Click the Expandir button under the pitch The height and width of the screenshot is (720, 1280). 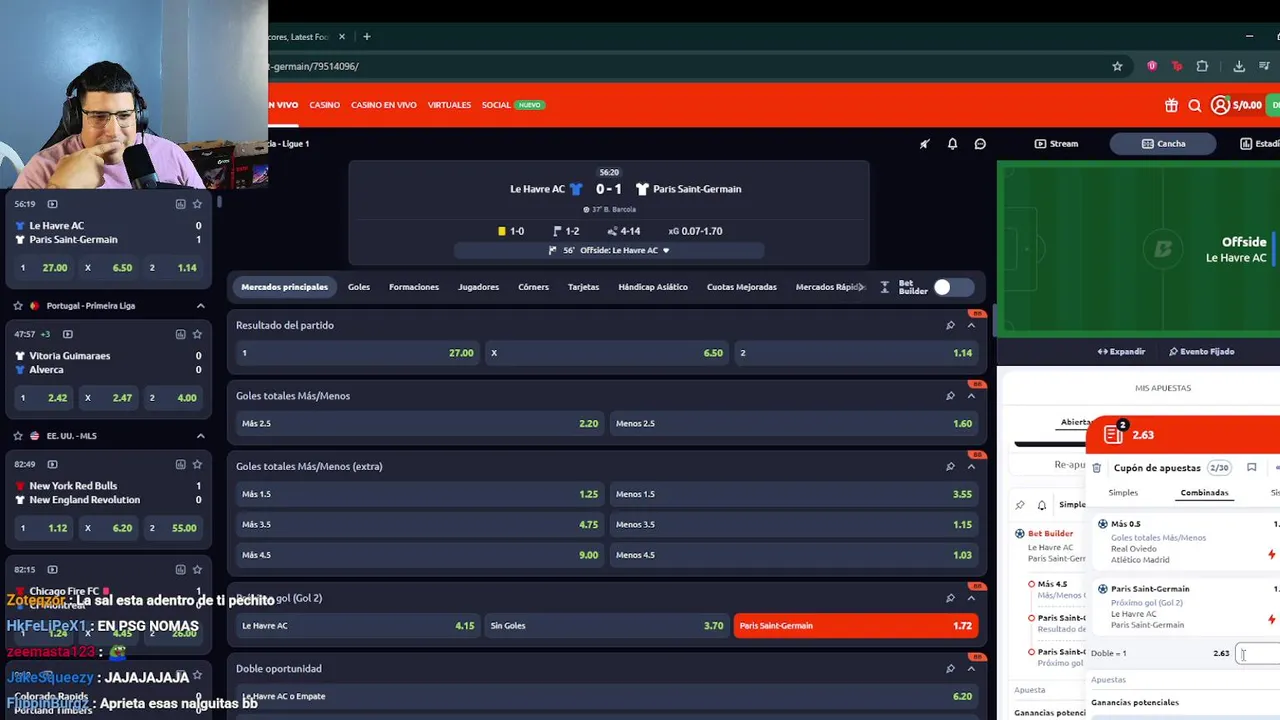pos(1121,352)
